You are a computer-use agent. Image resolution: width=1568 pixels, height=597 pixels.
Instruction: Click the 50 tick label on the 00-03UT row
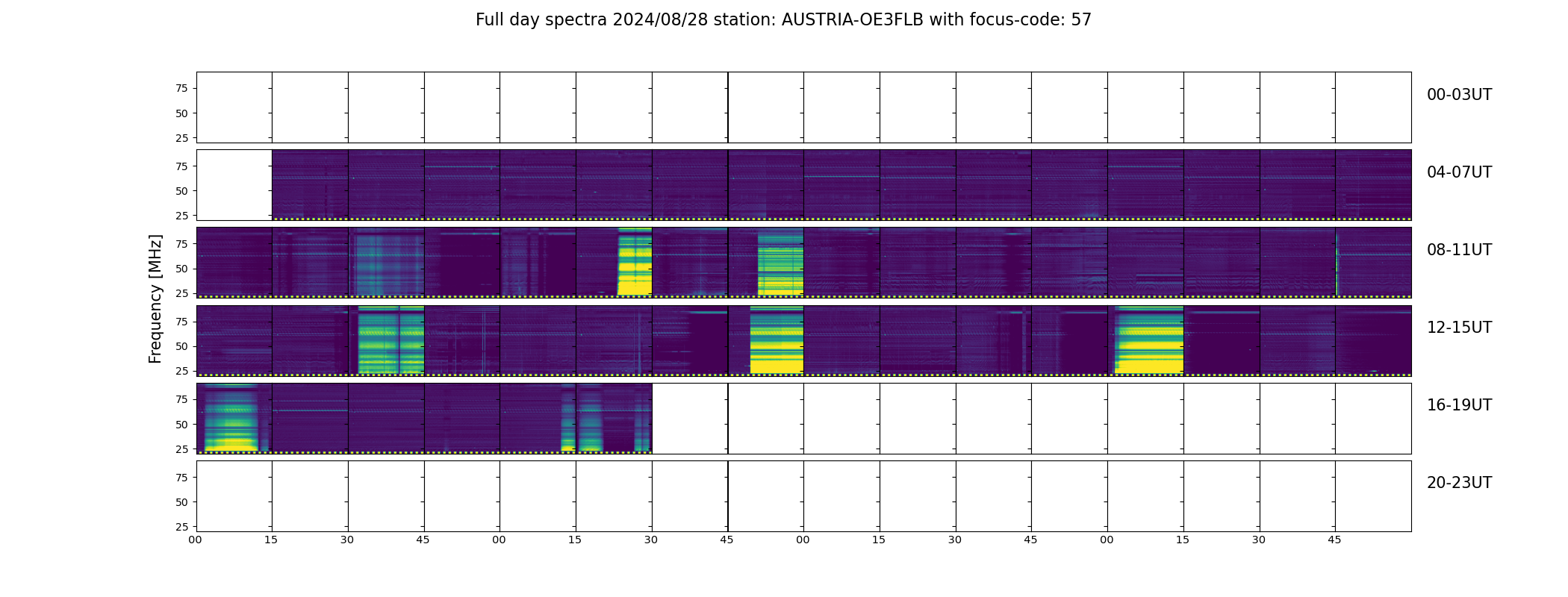[181, 113]
